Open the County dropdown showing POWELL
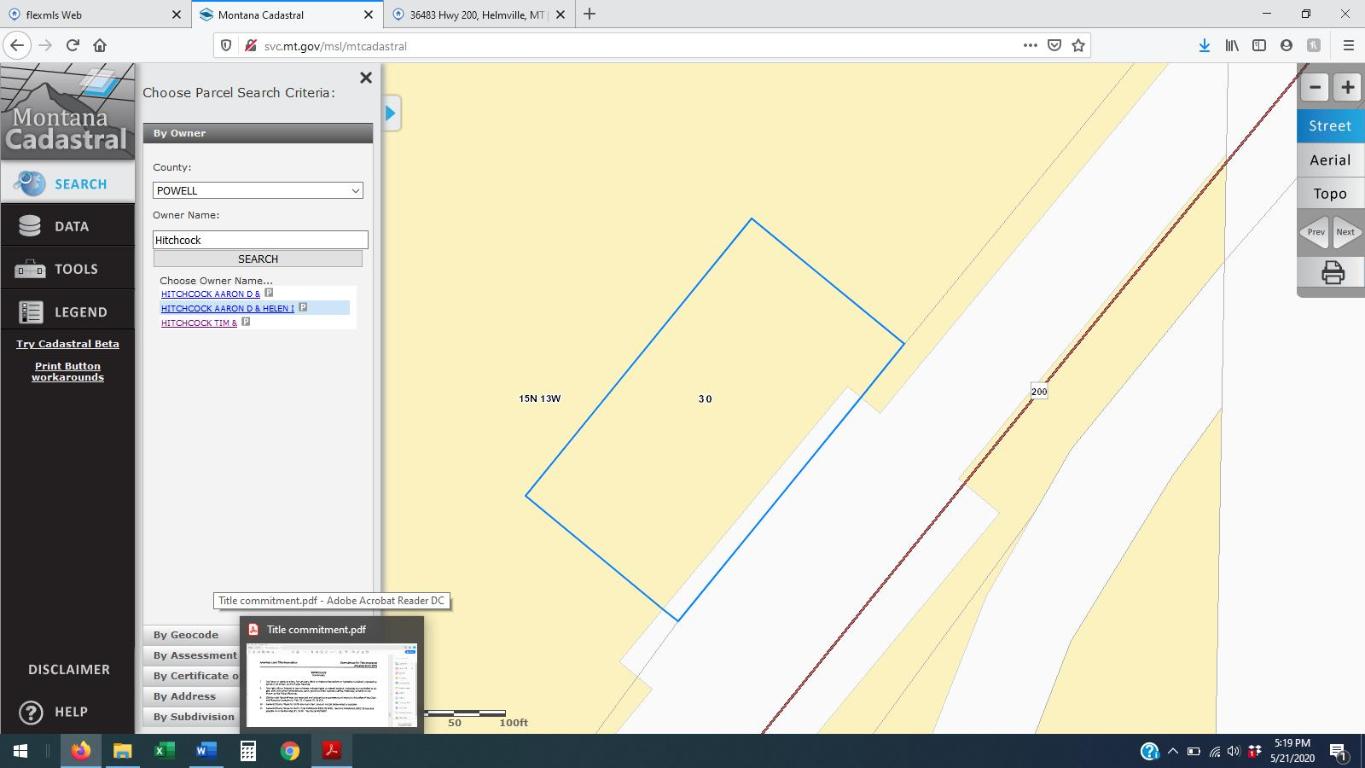Image resolution: width=1365 pixels, height=768 pixels. click(x=258, y=191)
